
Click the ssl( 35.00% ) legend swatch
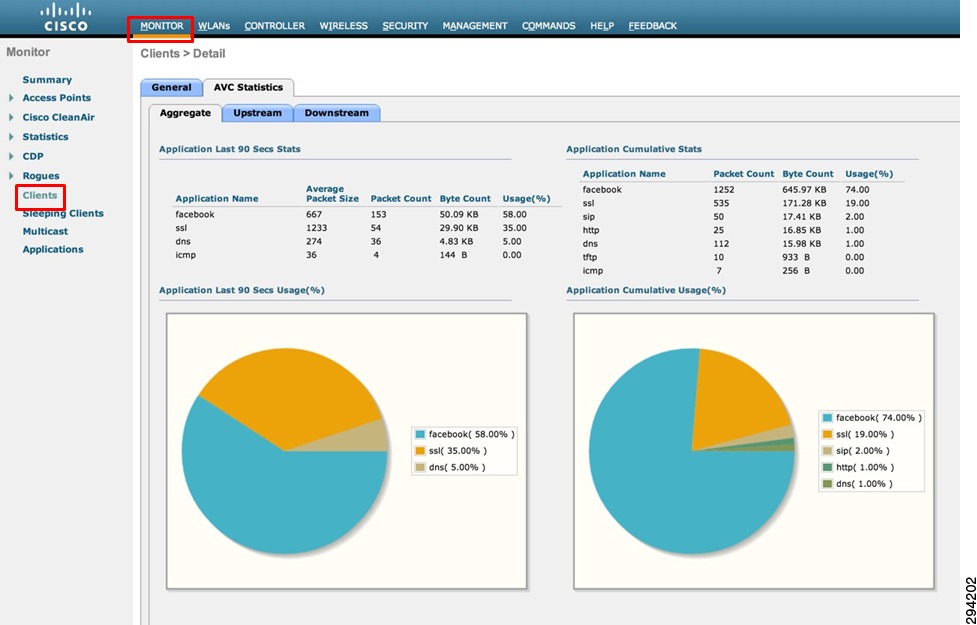(420, 451)
